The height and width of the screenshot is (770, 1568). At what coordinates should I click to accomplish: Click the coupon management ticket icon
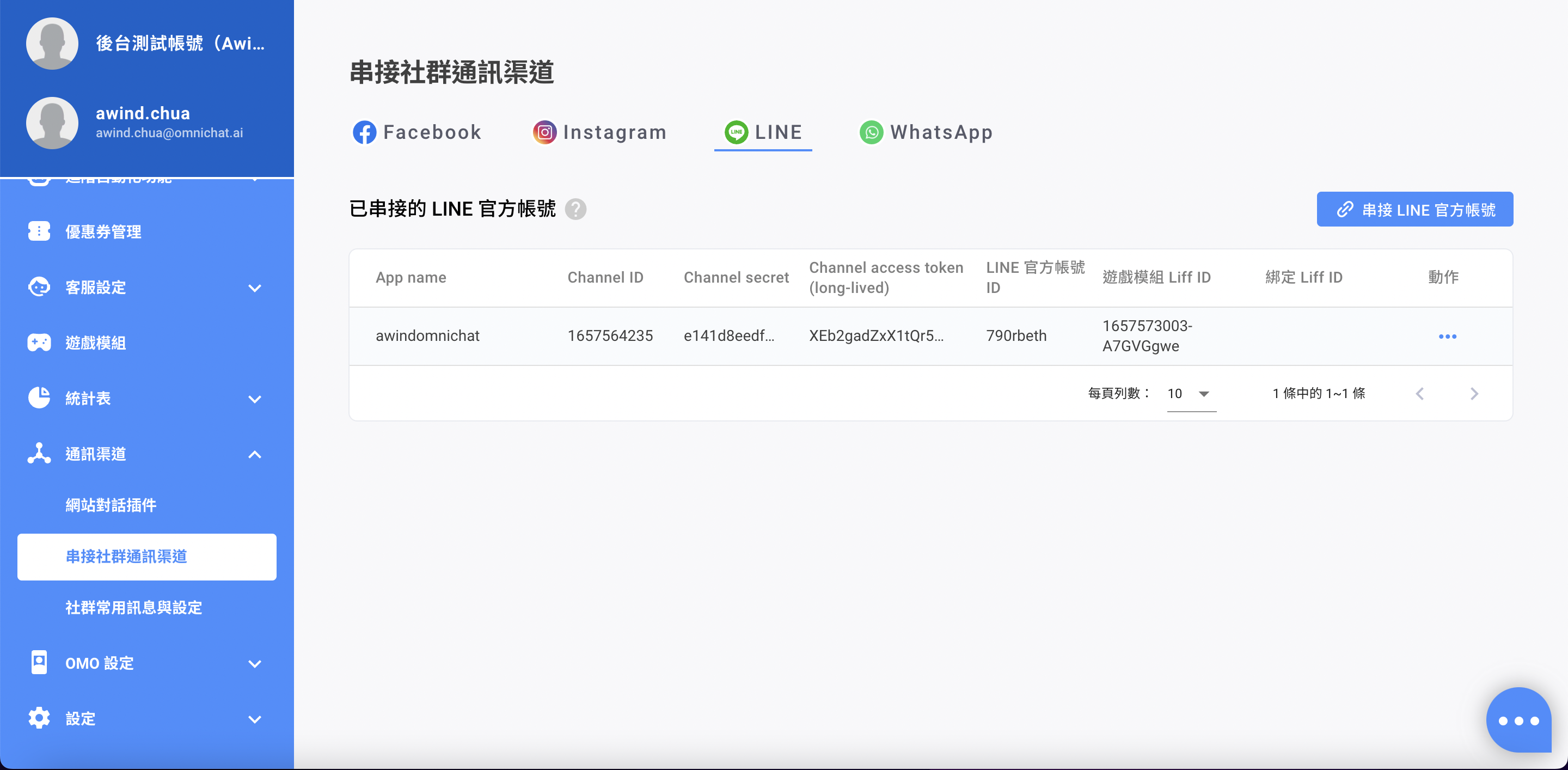click(x=39, y=231)
